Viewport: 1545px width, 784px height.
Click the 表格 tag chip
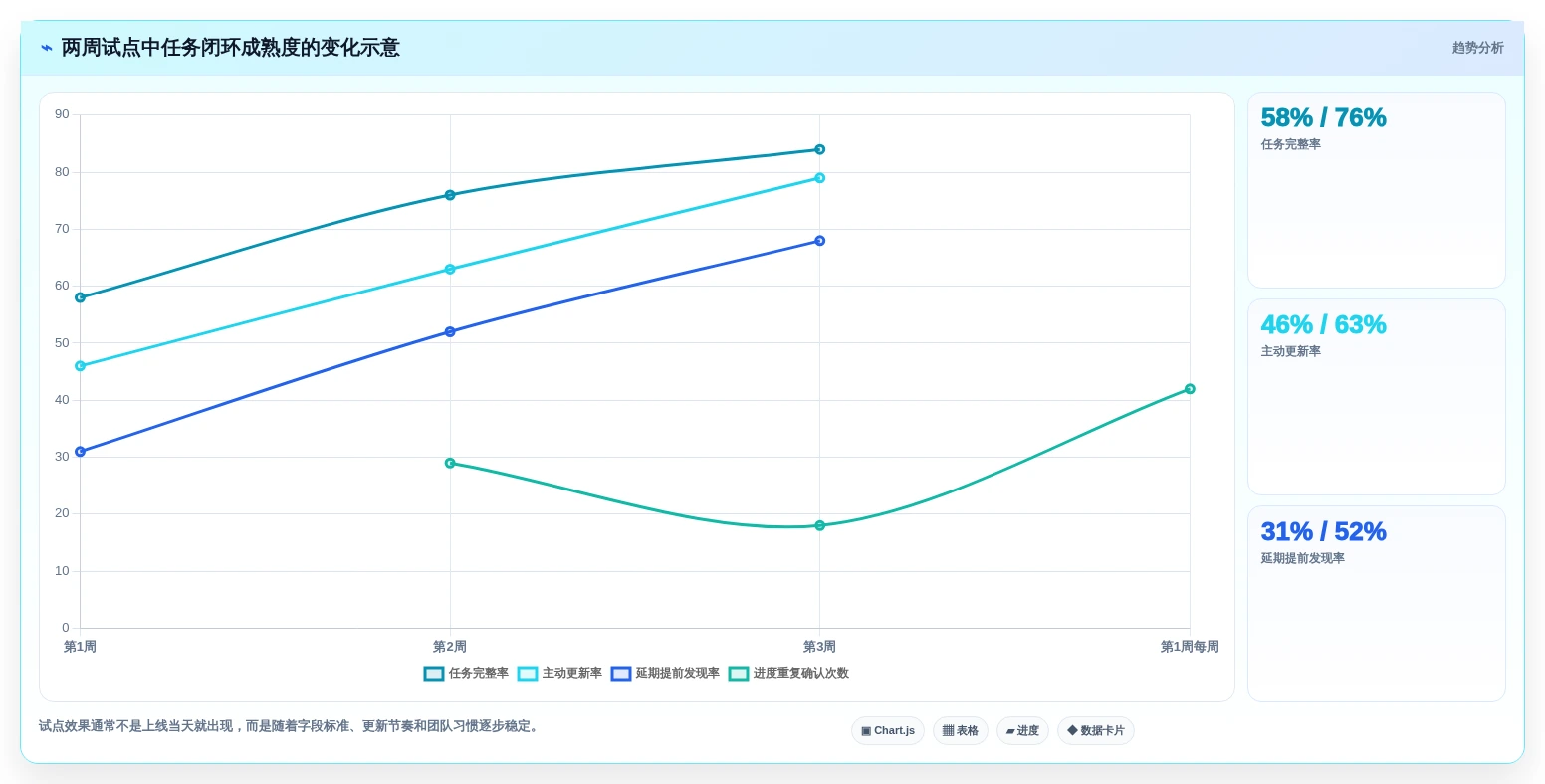961,731
